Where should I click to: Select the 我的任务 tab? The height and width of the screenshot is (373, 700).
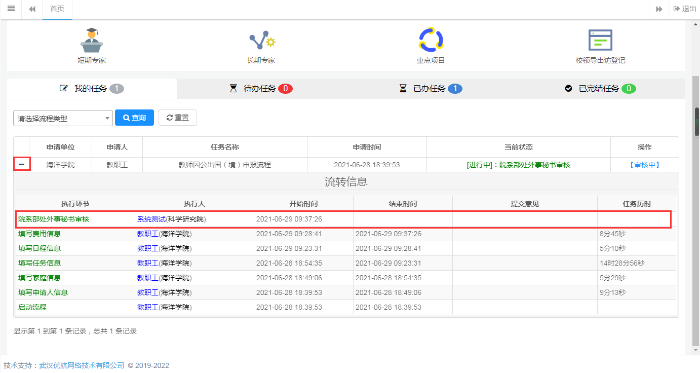[92, 89]
